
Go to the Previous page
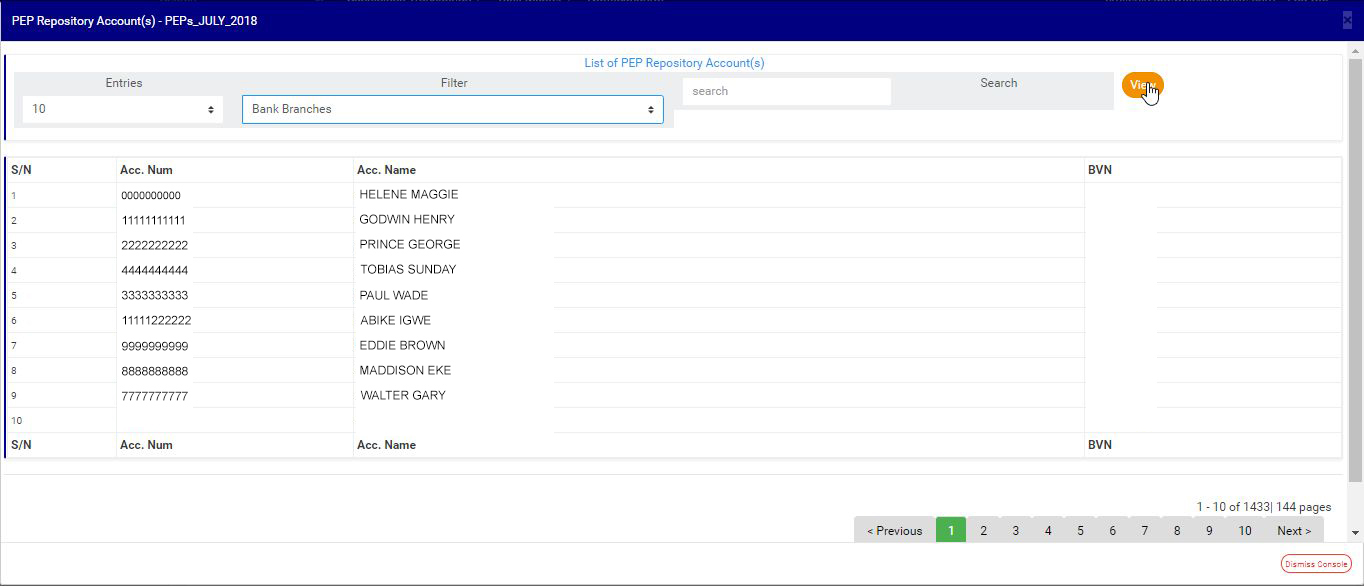point(894,531)
